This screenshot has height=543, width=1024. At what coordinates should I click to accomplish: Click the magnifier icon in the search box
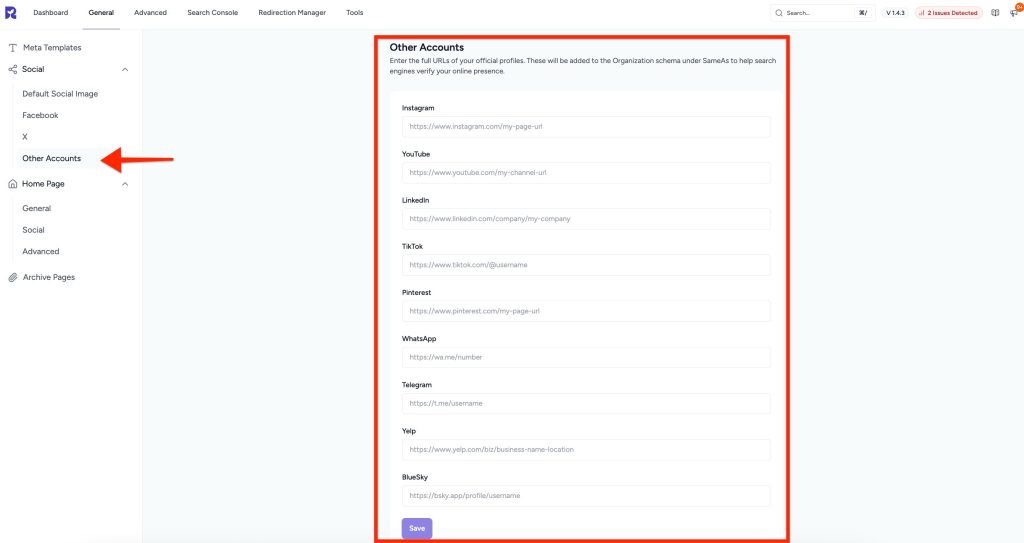(x=780, y=13)
